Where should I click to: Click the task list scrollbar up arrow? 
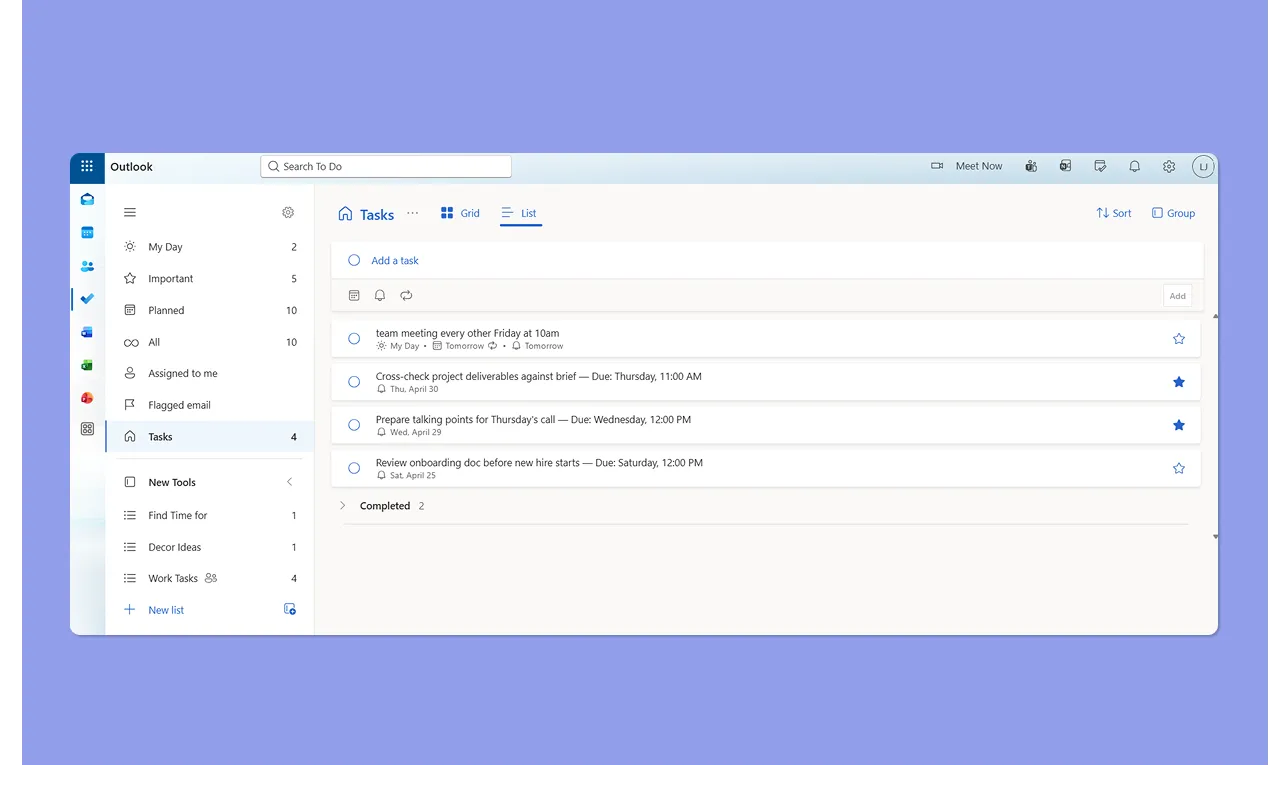[1216, 316]
